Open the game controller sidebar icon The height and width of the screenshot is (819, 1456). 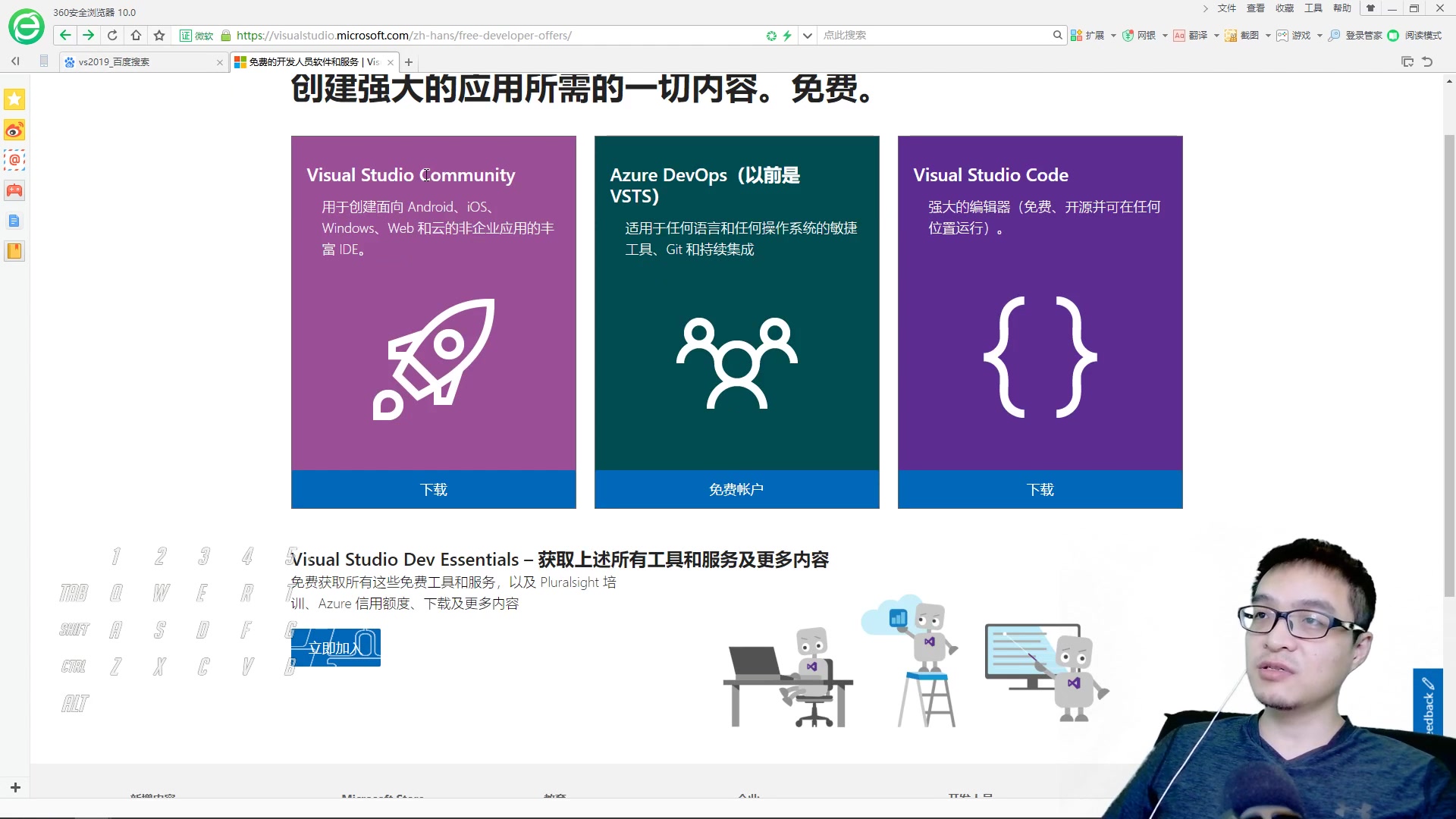(x=14, y=190)
